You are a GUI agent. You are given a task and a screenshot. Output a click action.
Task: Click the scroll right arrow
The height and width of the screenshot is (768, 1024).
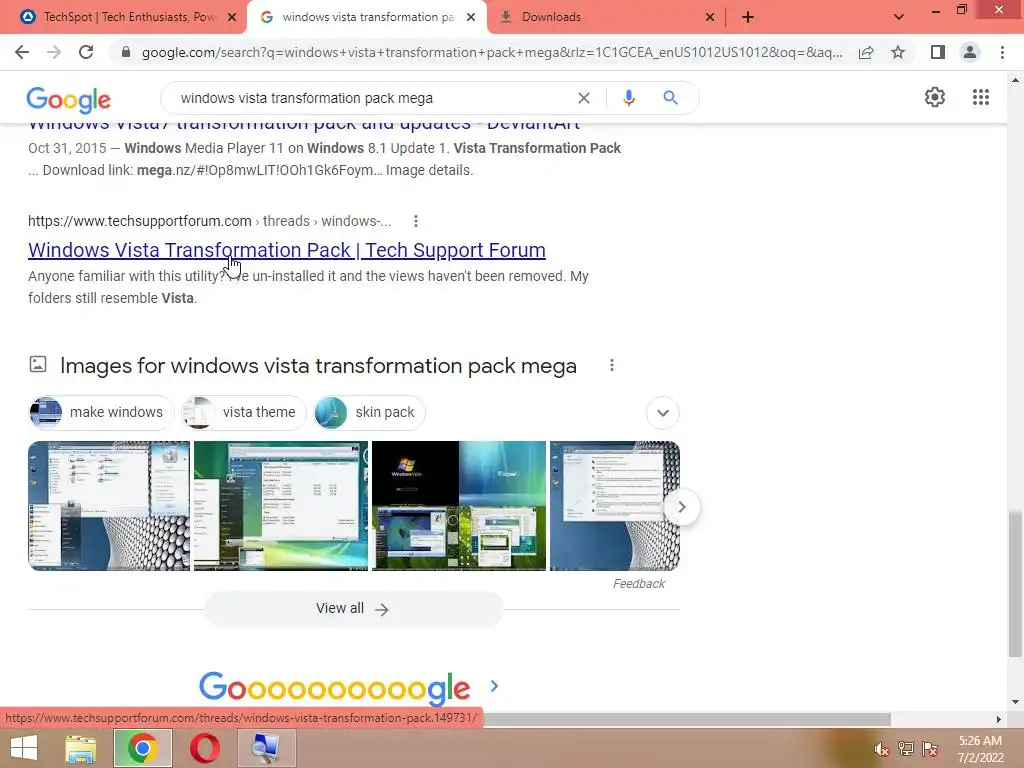tap(998, 719)
